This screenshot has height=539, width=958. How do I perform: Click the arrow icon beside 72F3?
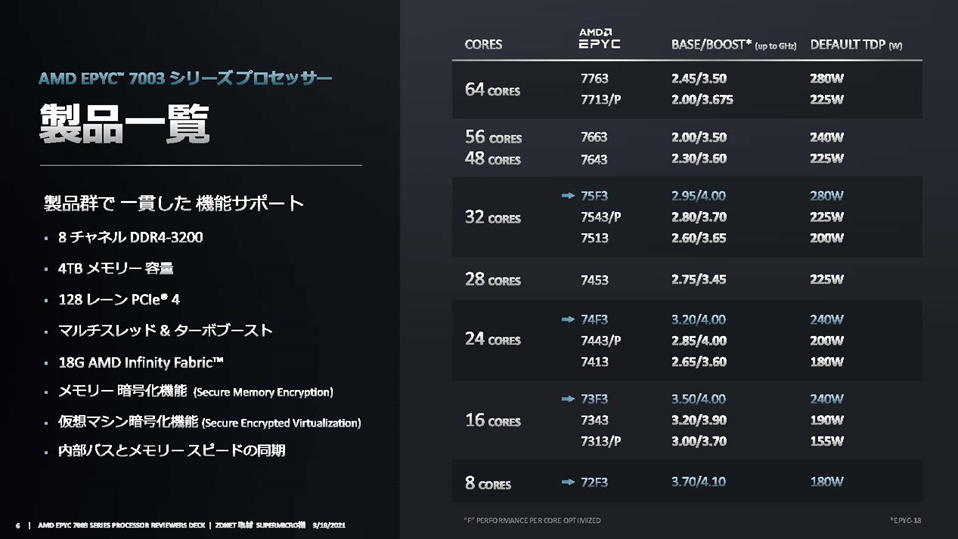567,483
